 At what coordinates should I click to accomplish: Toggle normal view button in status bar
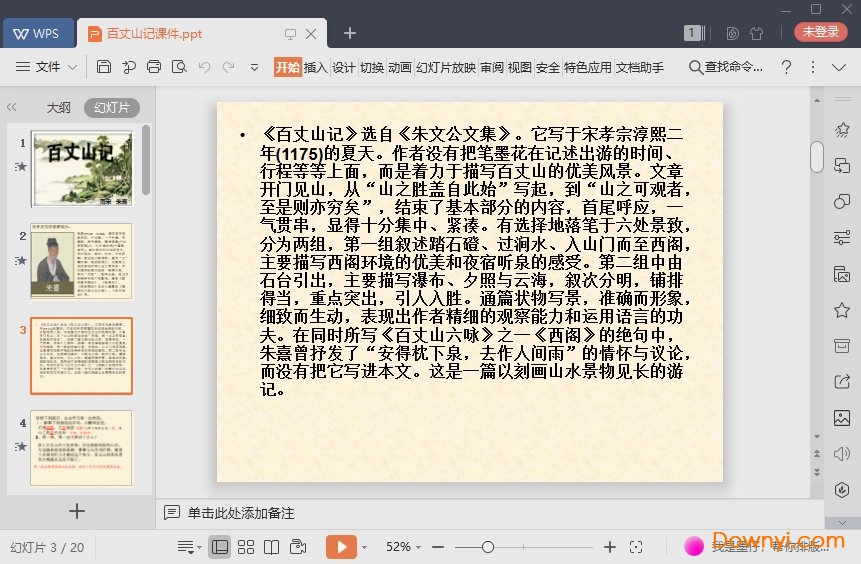pos(219,547)
